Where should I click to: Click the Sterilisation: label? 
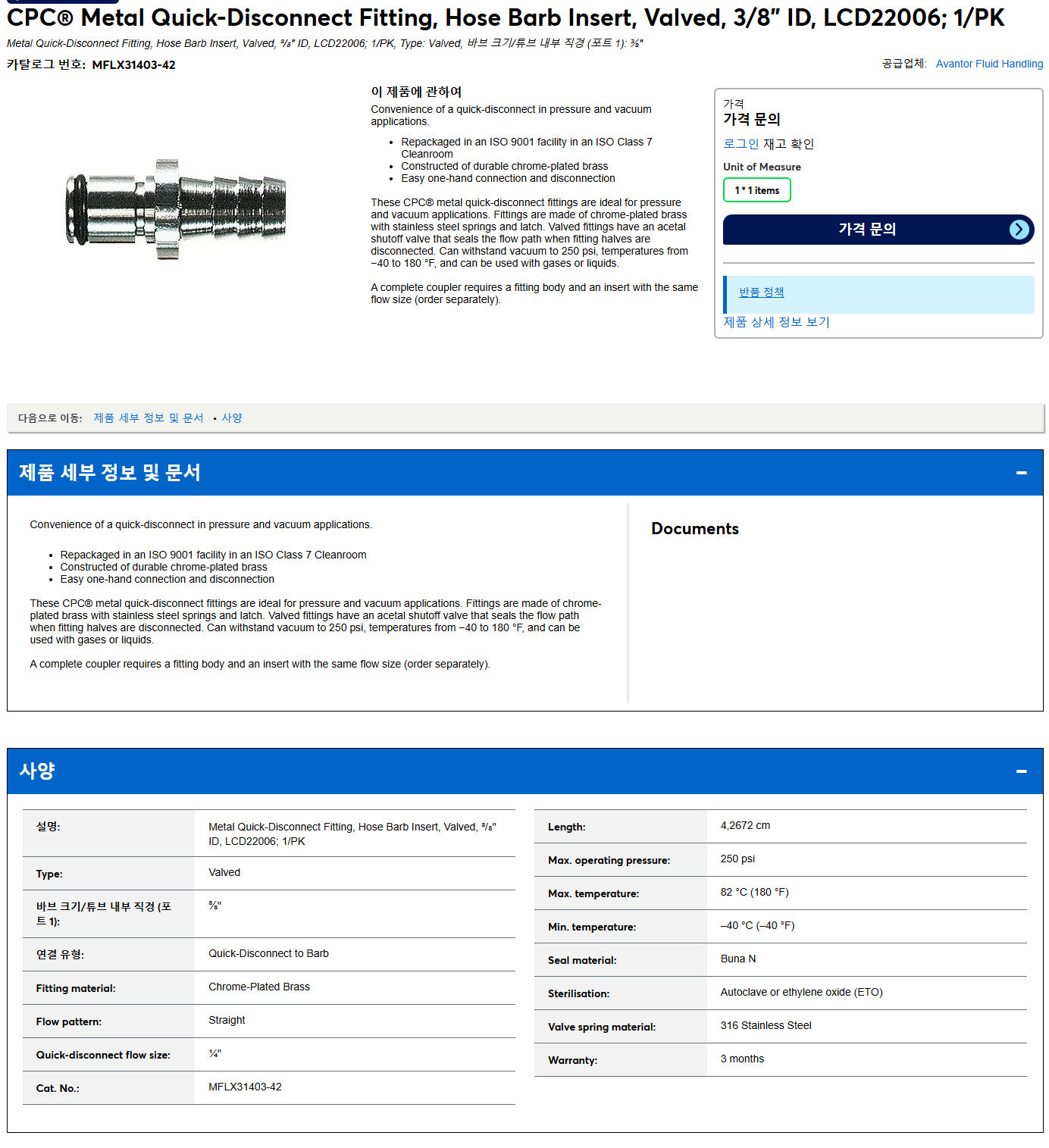578,994
